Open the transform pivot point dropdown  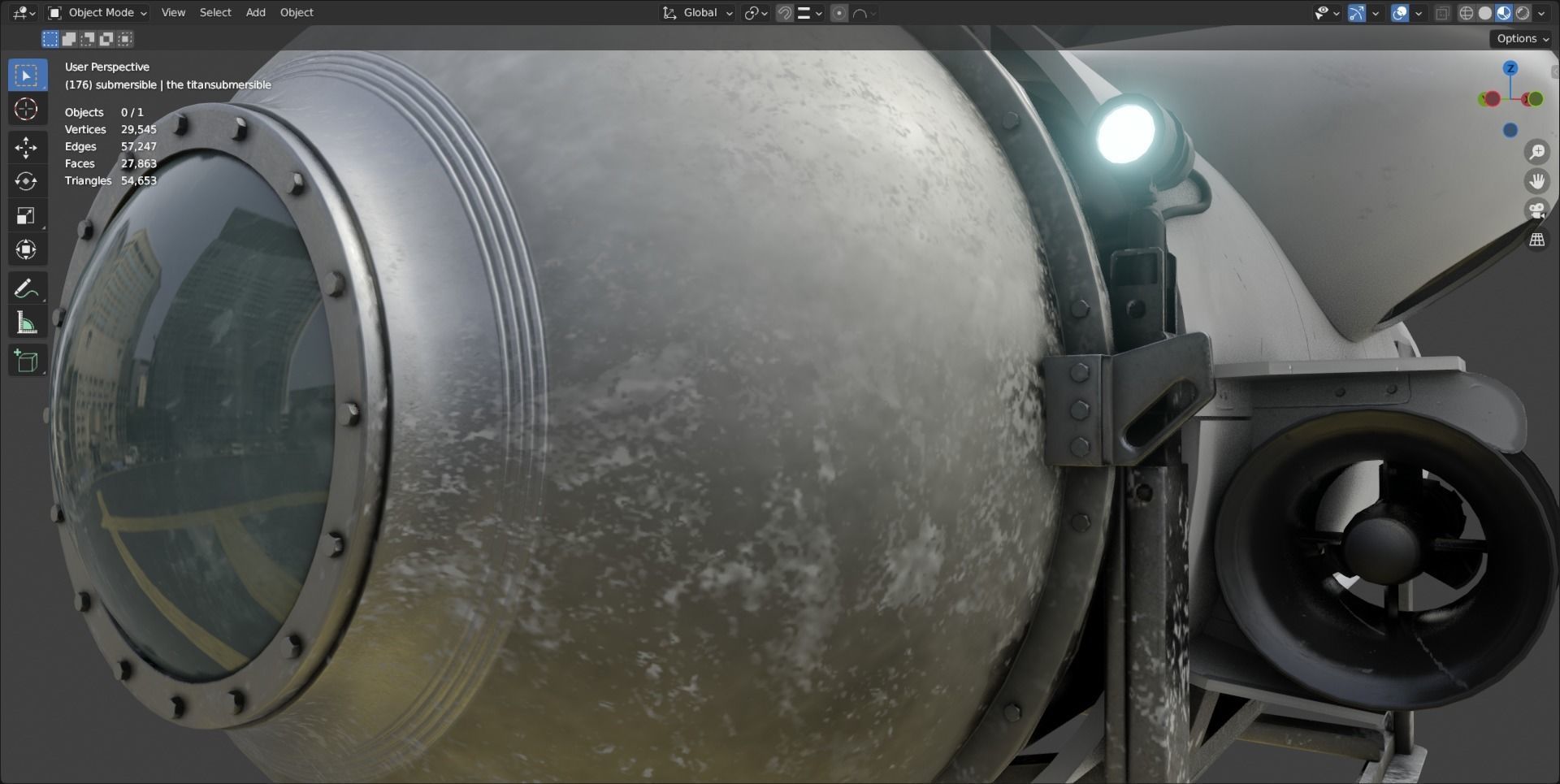(x=756, y=13)
